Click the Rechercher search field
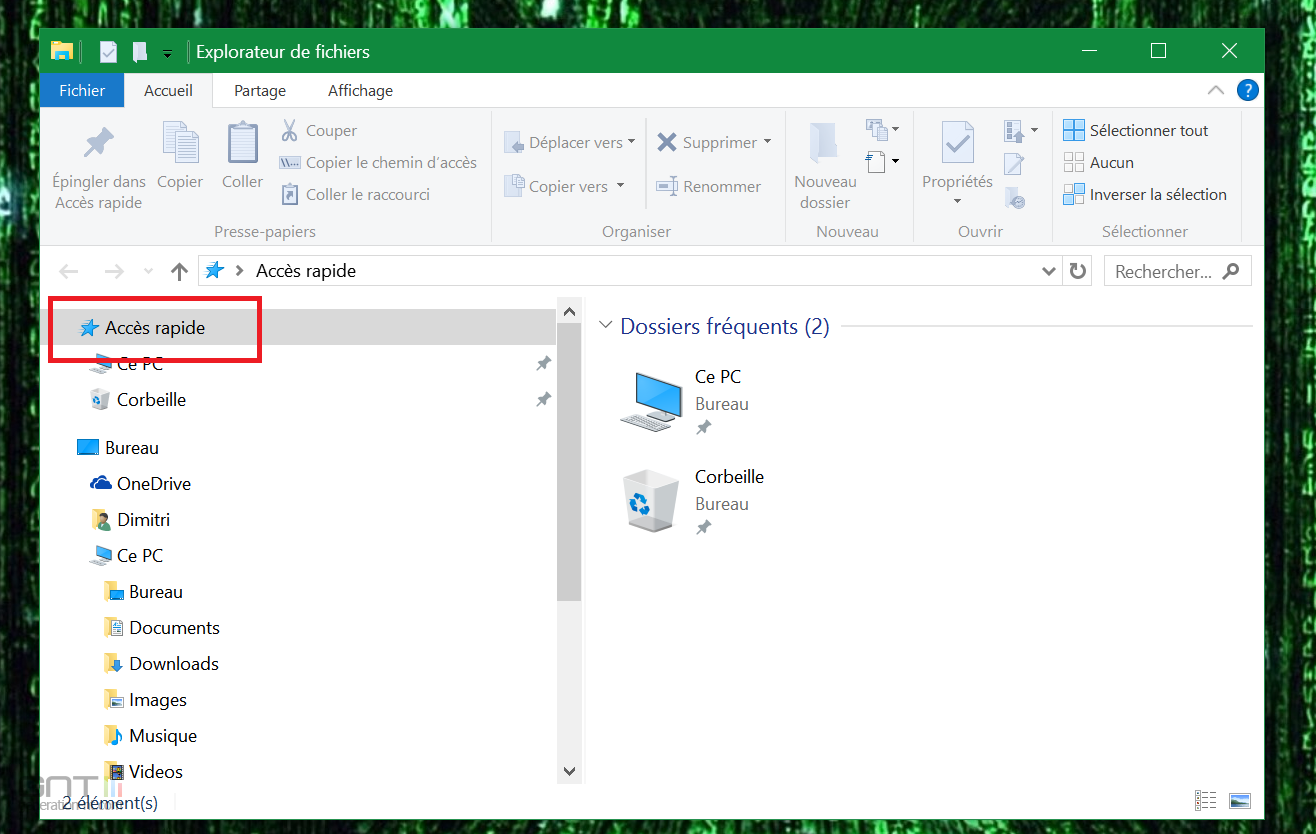Screen dimensions: 1316x834 click(1177, 271)
